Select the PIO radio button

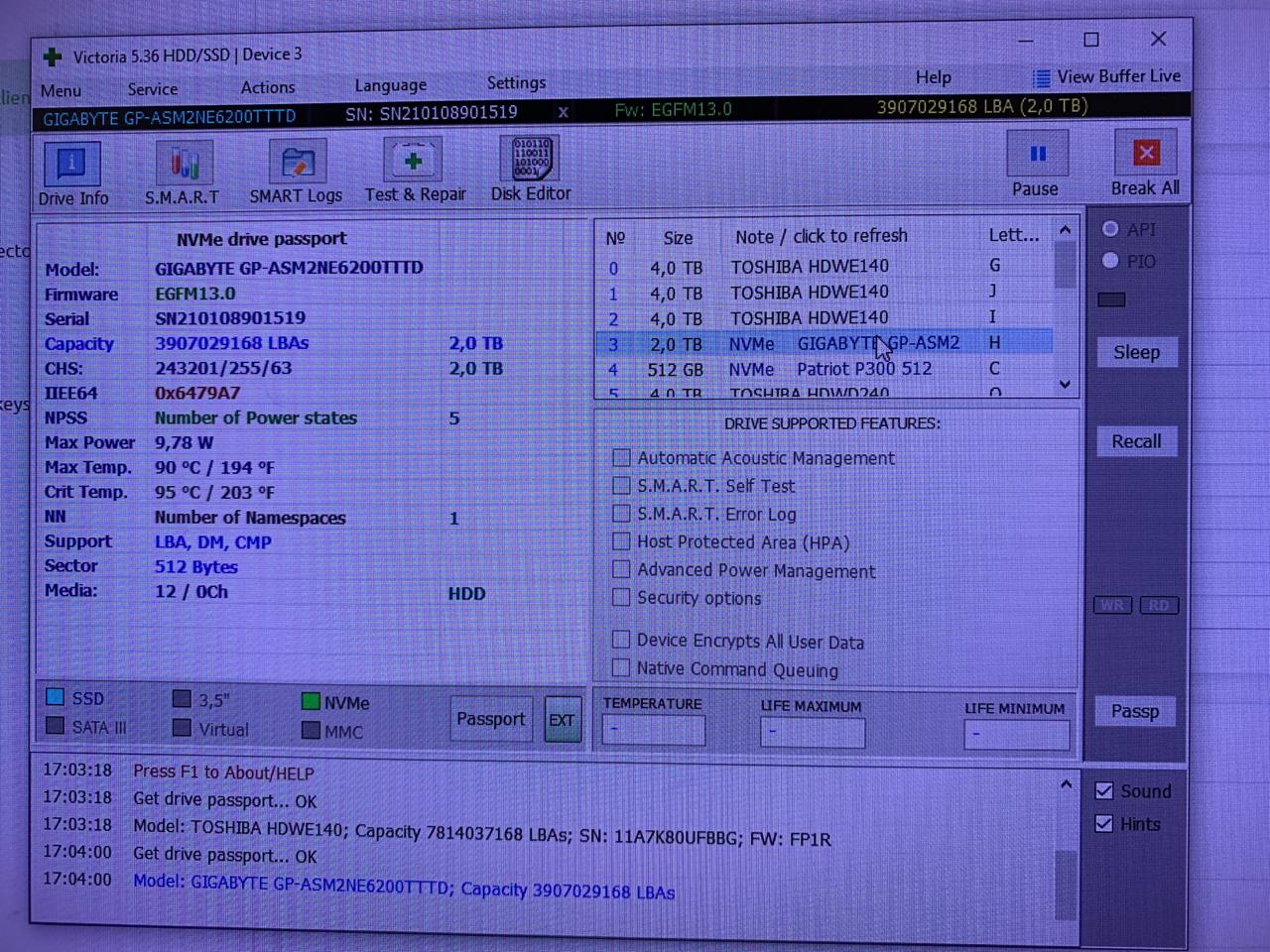click(1110, 261)
